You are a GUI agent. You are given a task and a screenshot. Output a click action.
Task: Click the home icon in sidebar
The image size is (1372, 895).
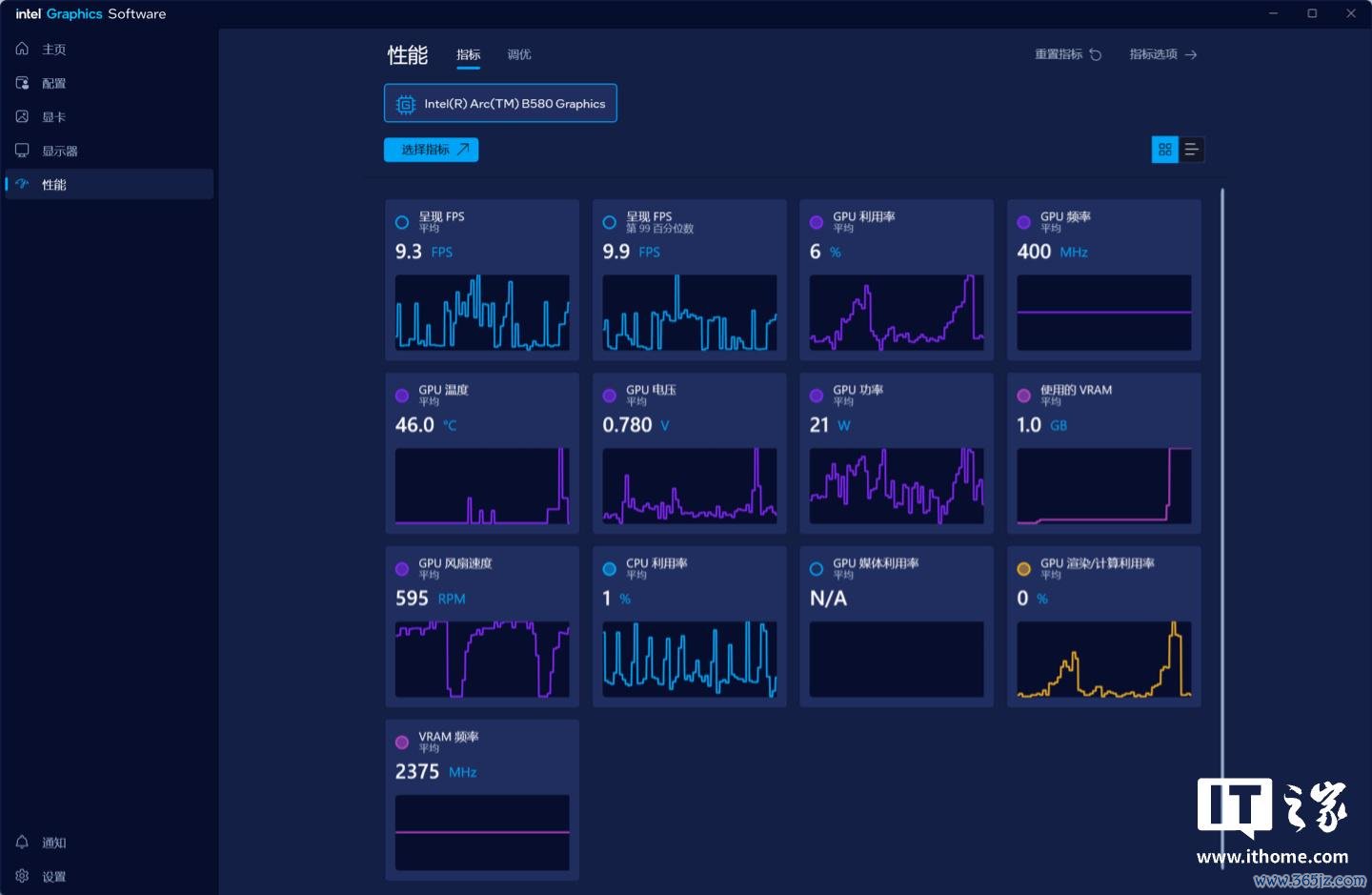click(22, 49)
